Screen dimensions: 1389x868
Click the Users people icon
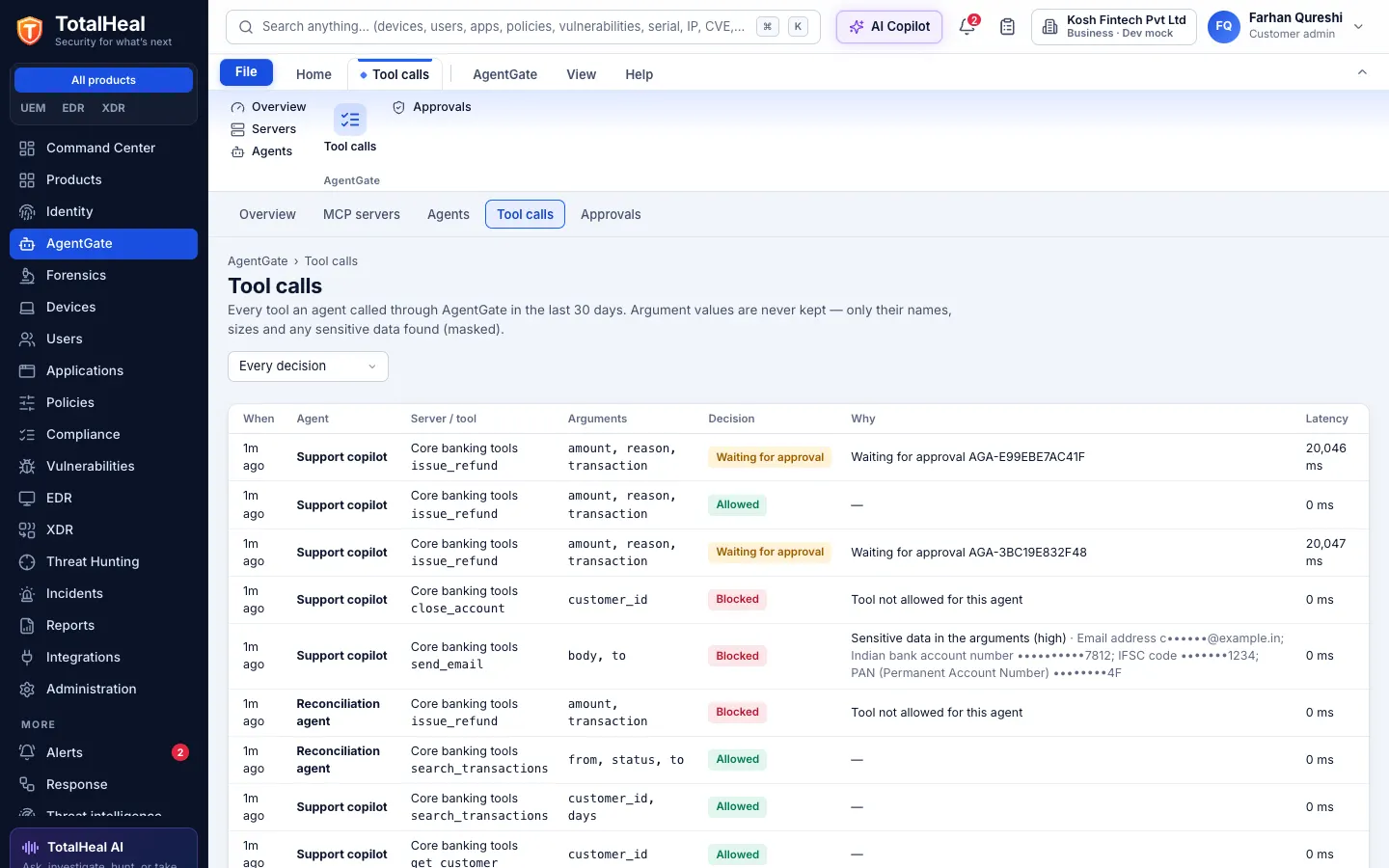pos(27,339)
